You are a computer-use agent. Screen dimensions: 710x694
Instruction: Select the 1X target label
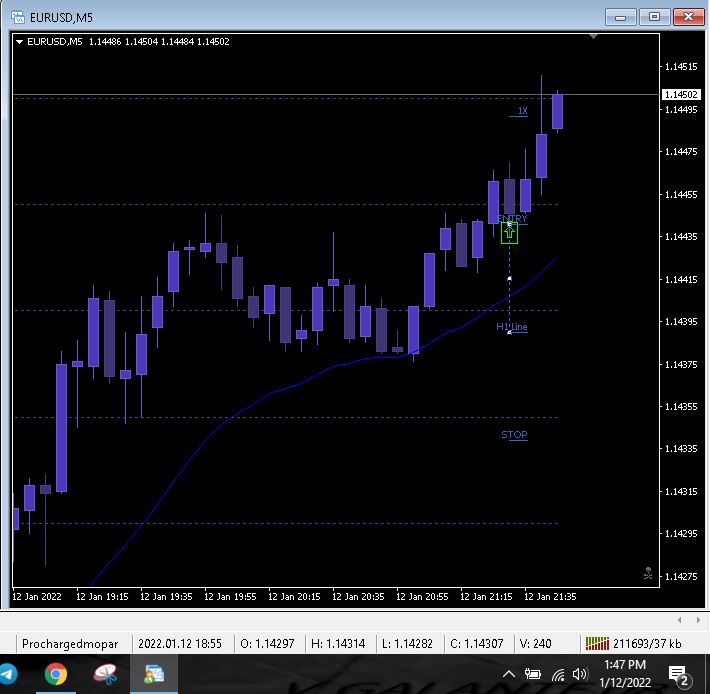point(523,111)
